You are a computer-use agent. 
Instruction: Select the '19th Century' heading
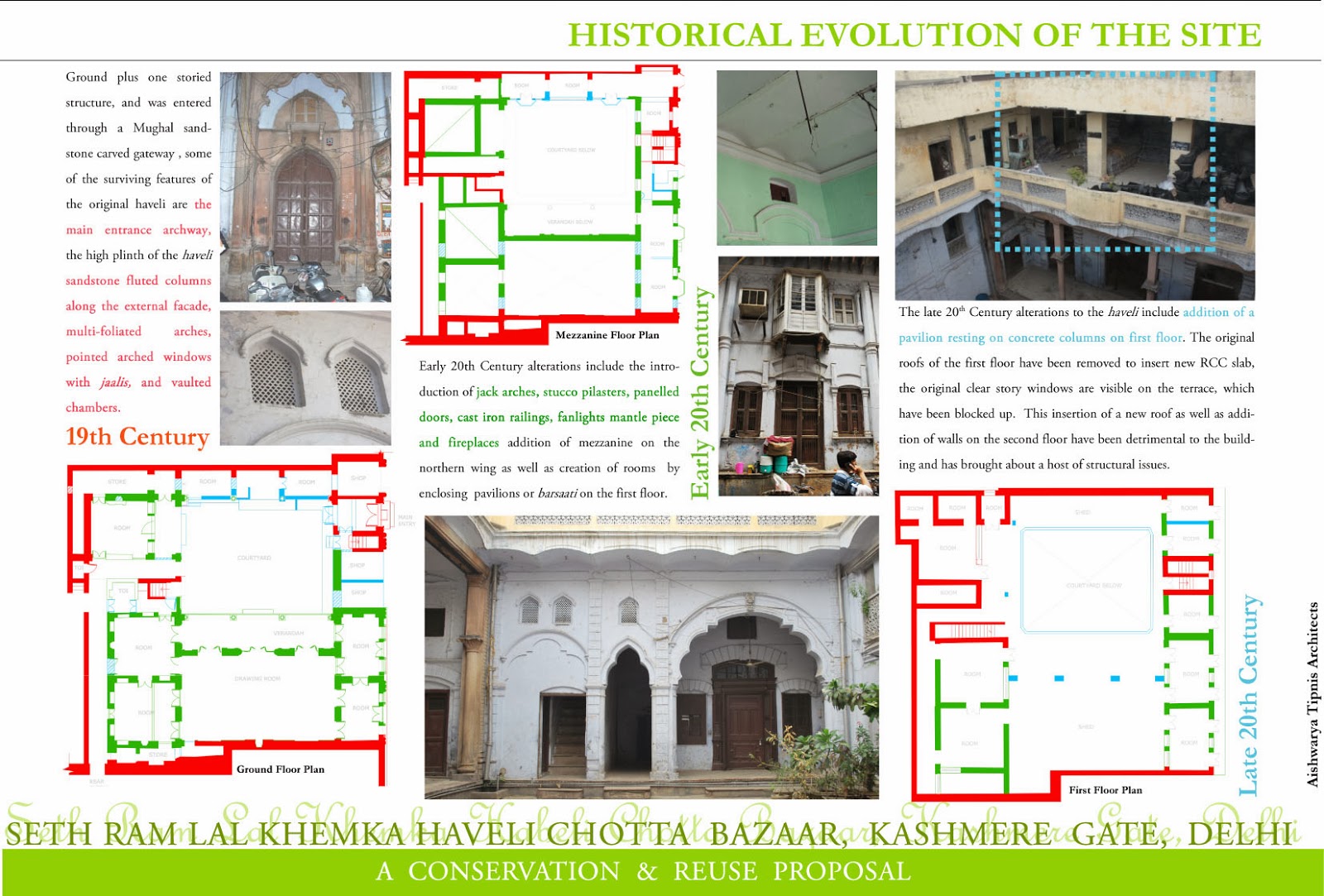click(137, 436)
